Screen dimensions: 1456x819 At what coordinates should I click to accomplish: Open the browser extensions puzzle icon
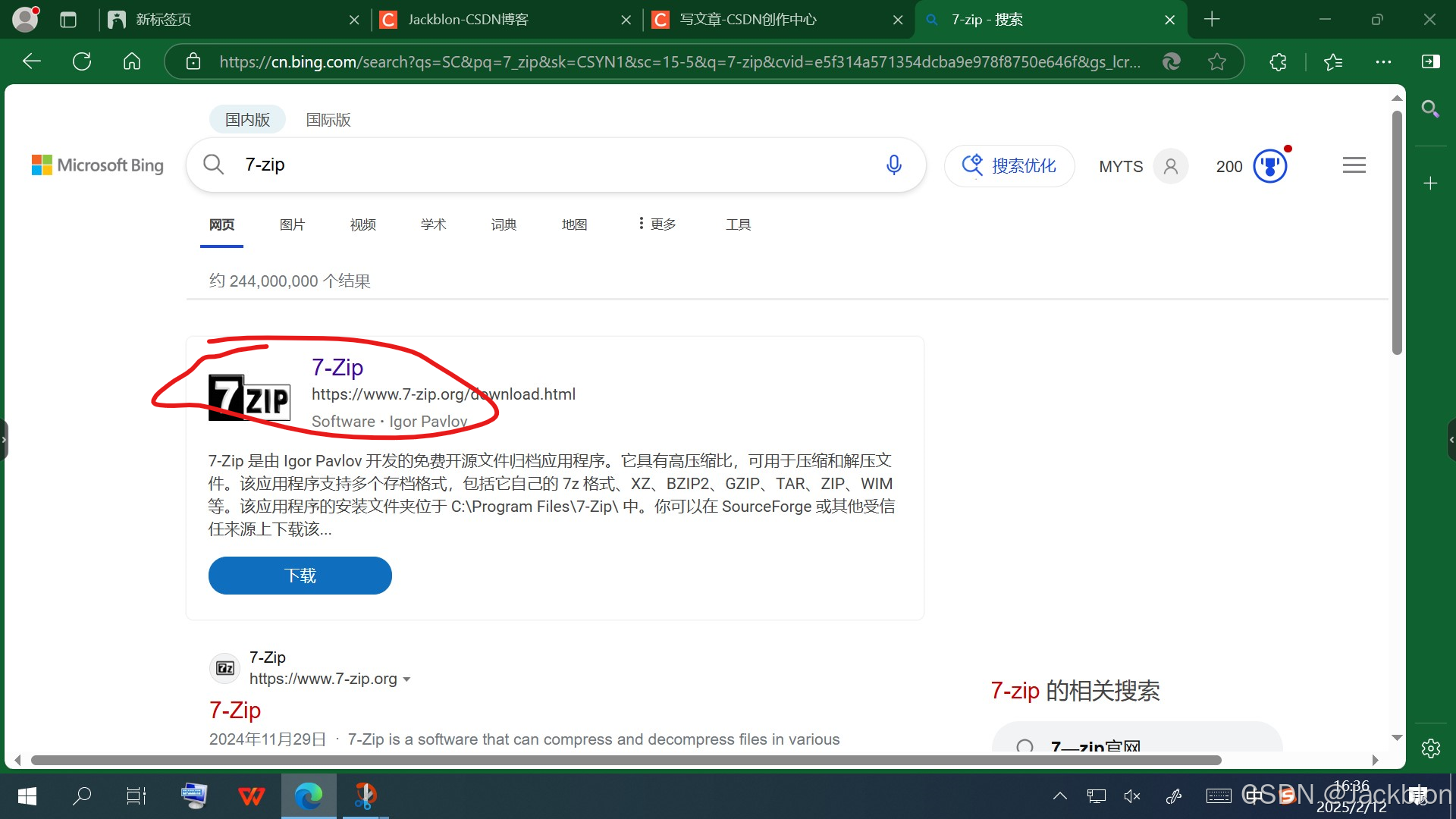(1278, 61)
